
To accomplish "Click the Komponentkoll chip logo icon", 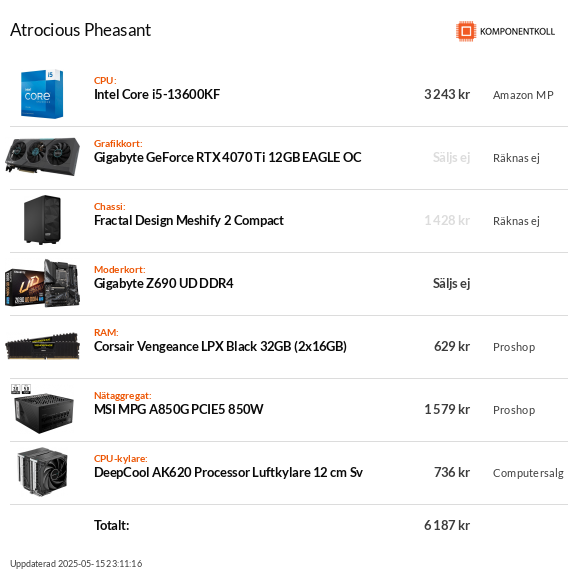I will [466, 31].
